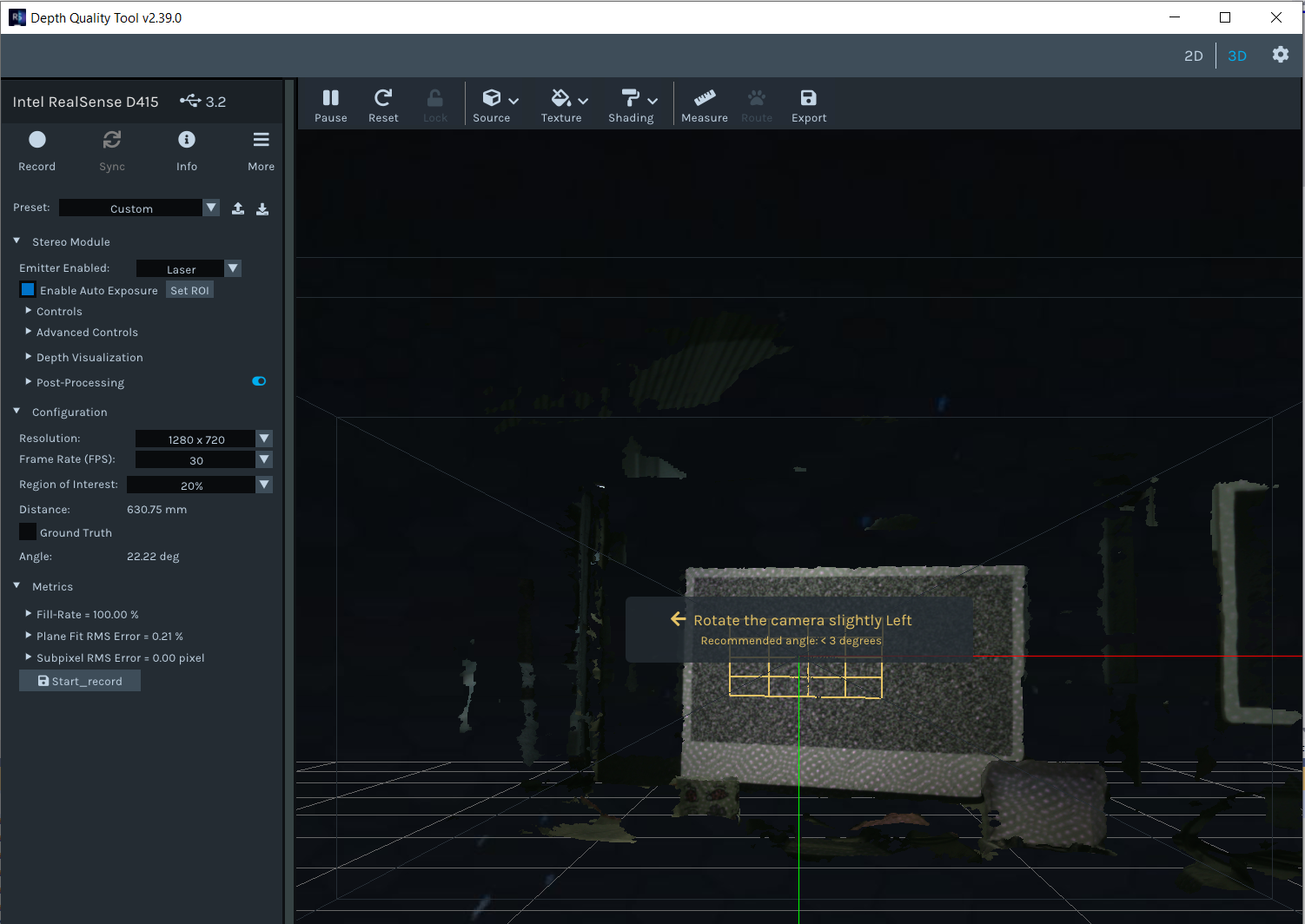
Task: Uncheck Enable Auto Exposure
Action: point(28,290)
